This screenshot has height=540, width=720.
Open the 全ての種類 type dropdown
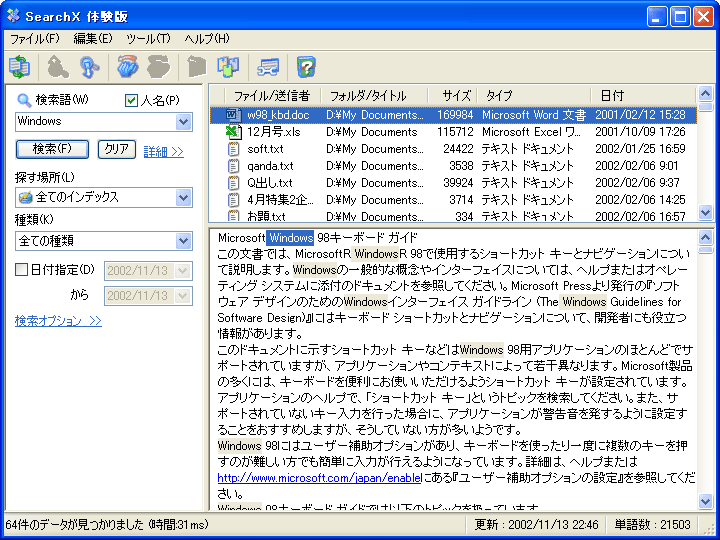[x=183, y=241]
